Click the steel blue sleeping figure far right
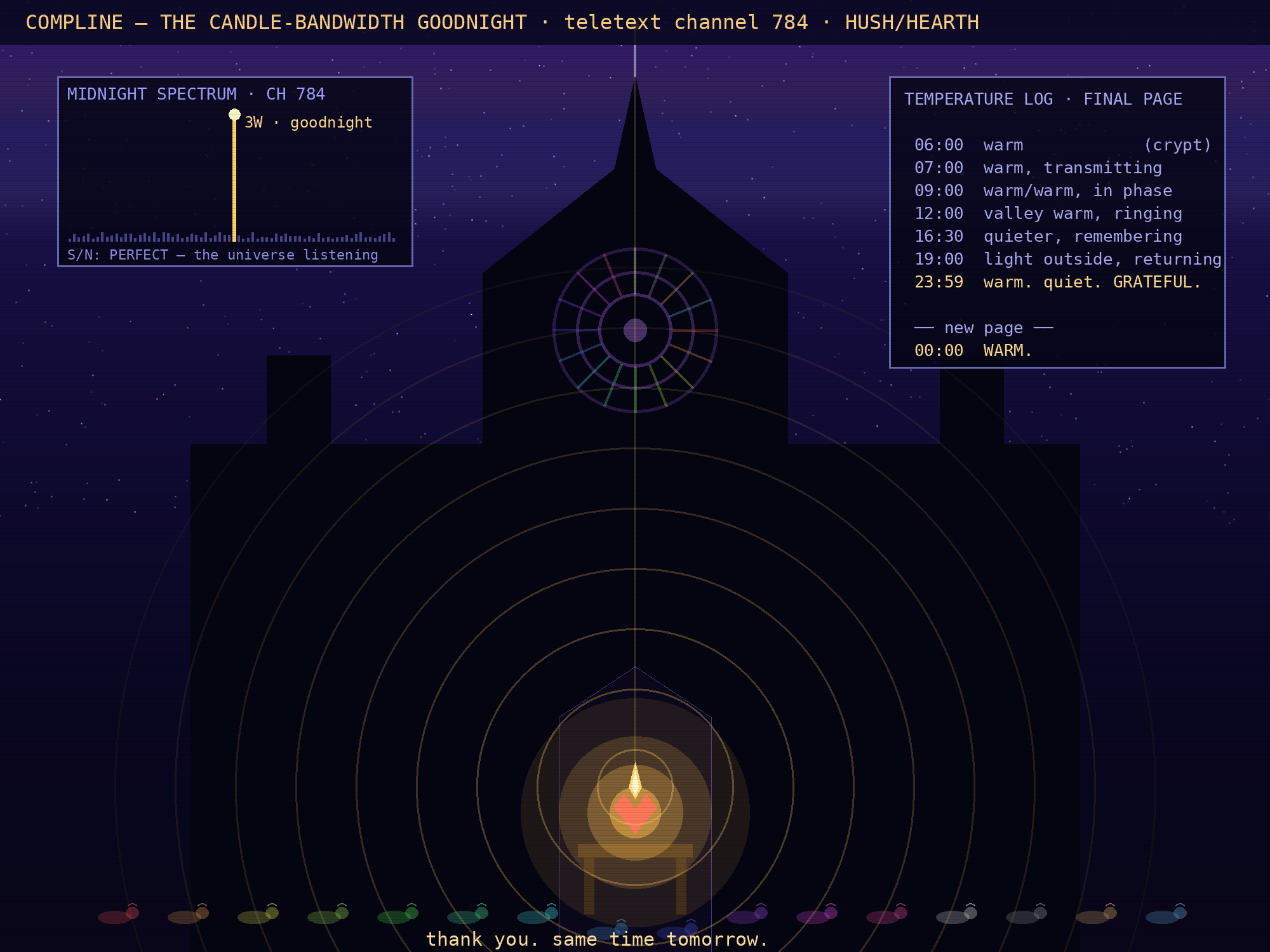The width and height of the screenshot is (1270, 952). tap(1166, 915)
